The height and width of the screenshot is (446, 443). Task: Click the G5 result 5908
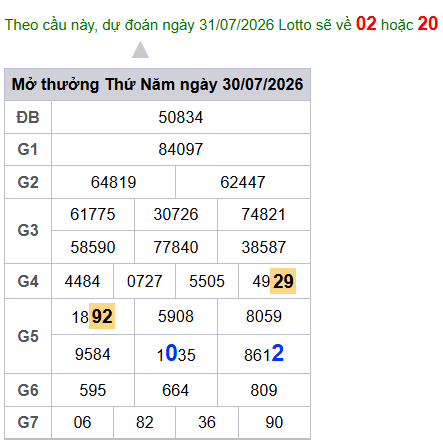(176, 316)
